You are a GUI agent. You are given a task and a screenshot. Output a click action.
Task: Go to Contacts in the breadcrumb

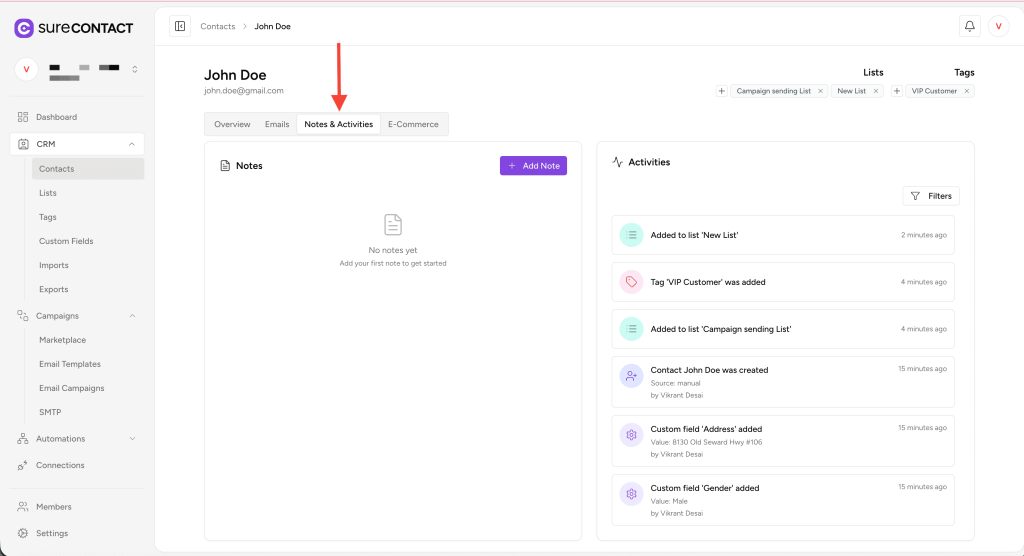(x=218, y=26)
